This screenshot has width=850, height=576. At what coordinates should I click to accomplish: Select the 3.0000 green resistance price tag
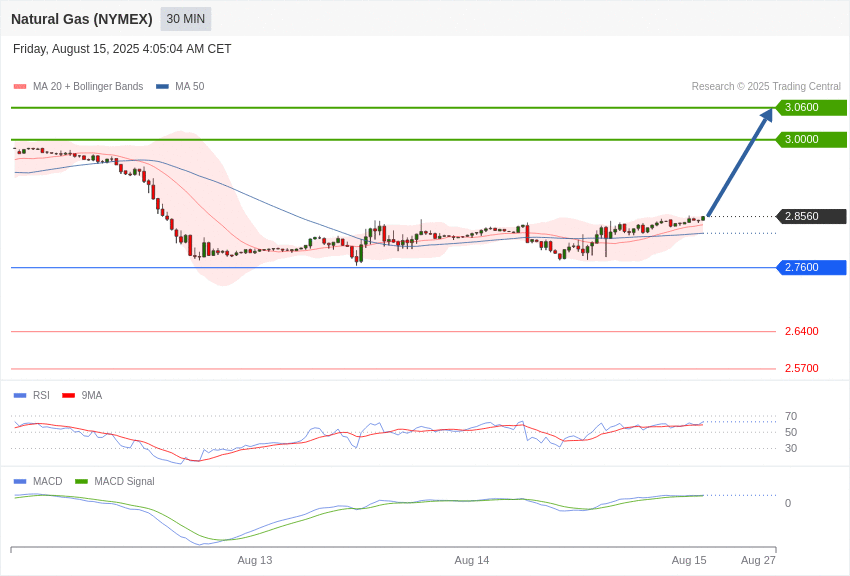click(x=811, y=139)
